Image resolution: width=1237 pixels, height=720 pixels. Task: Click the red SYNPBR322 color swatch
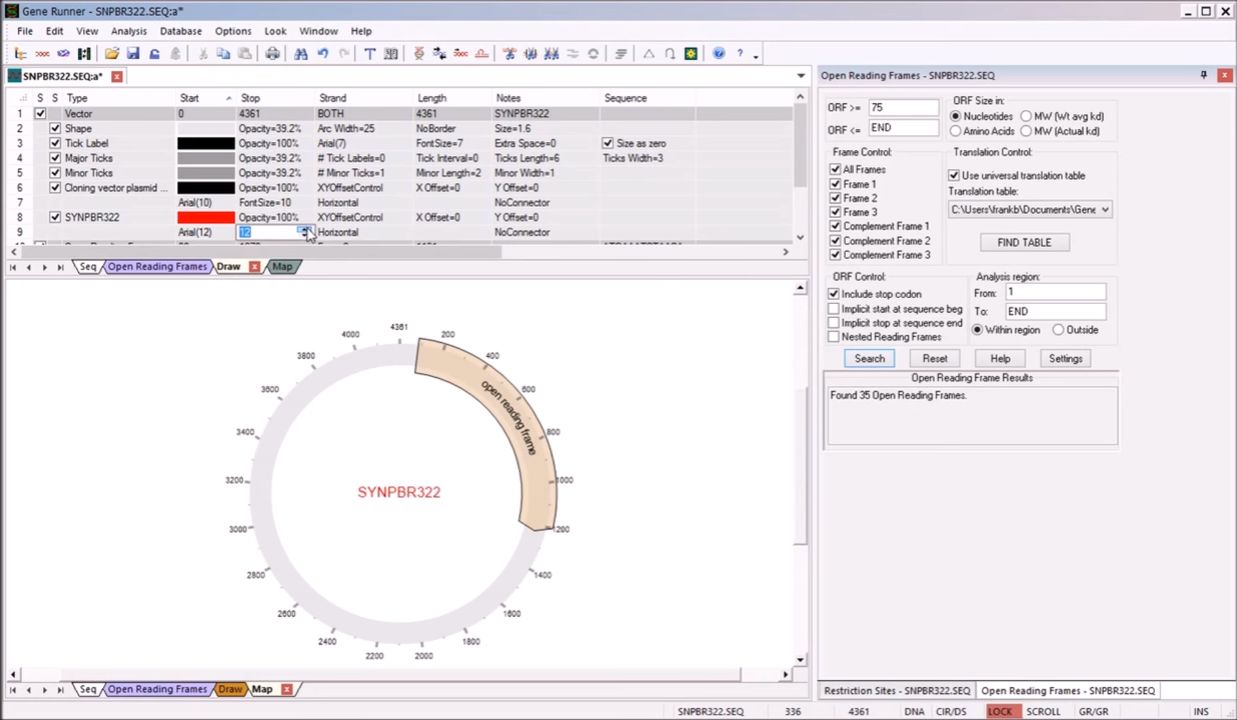[x=205, y=217]
